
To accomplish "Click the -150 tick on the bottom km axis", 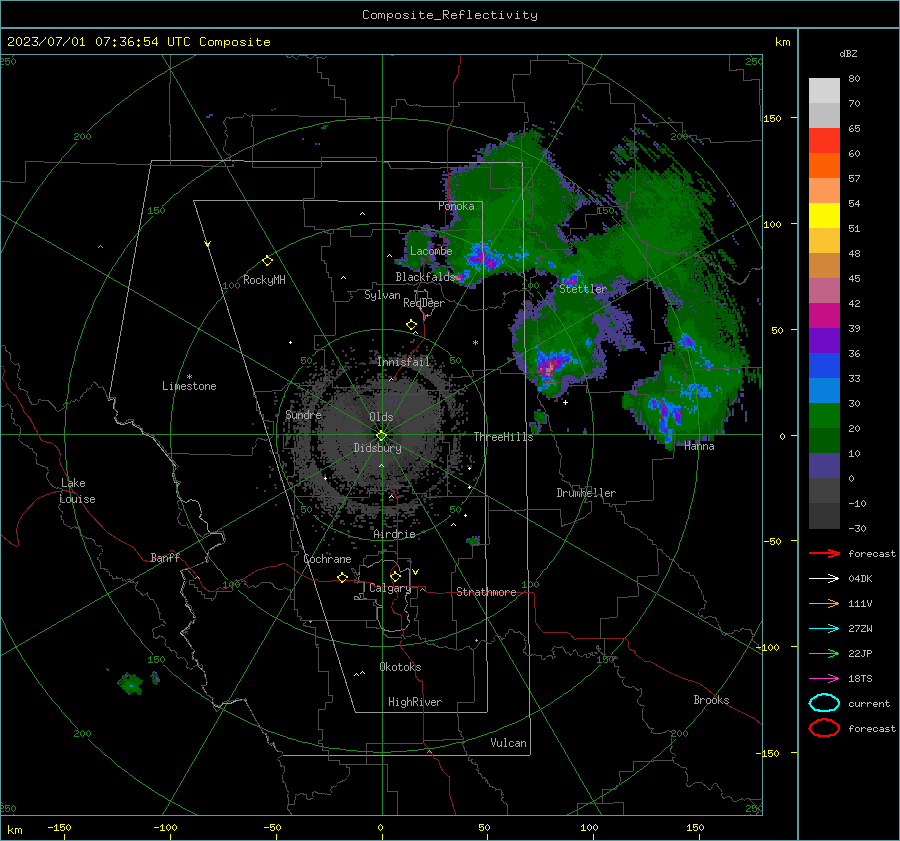I will tap(59, 827).
